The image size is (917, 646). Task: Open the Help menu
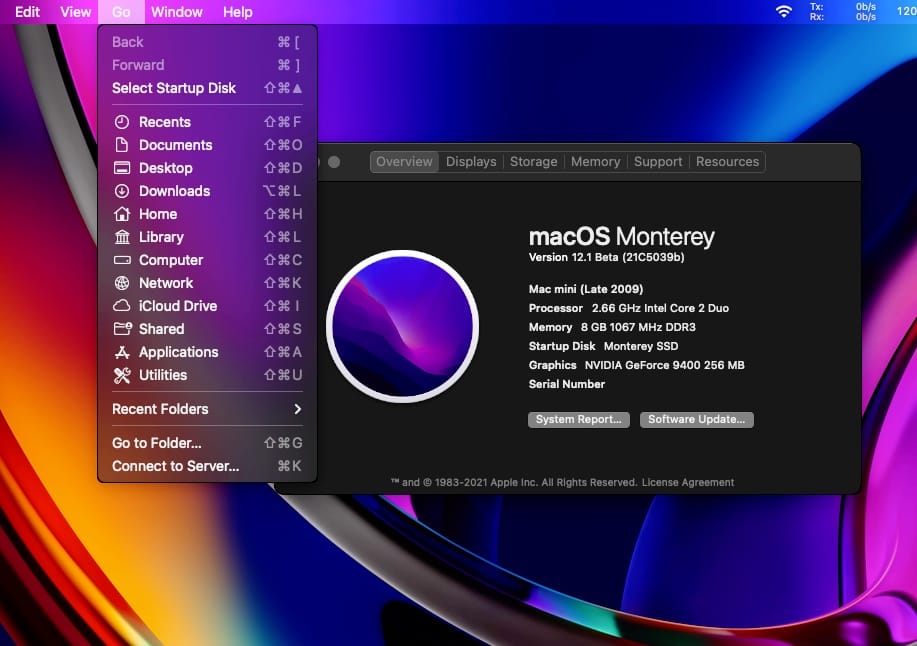point(237,12)
